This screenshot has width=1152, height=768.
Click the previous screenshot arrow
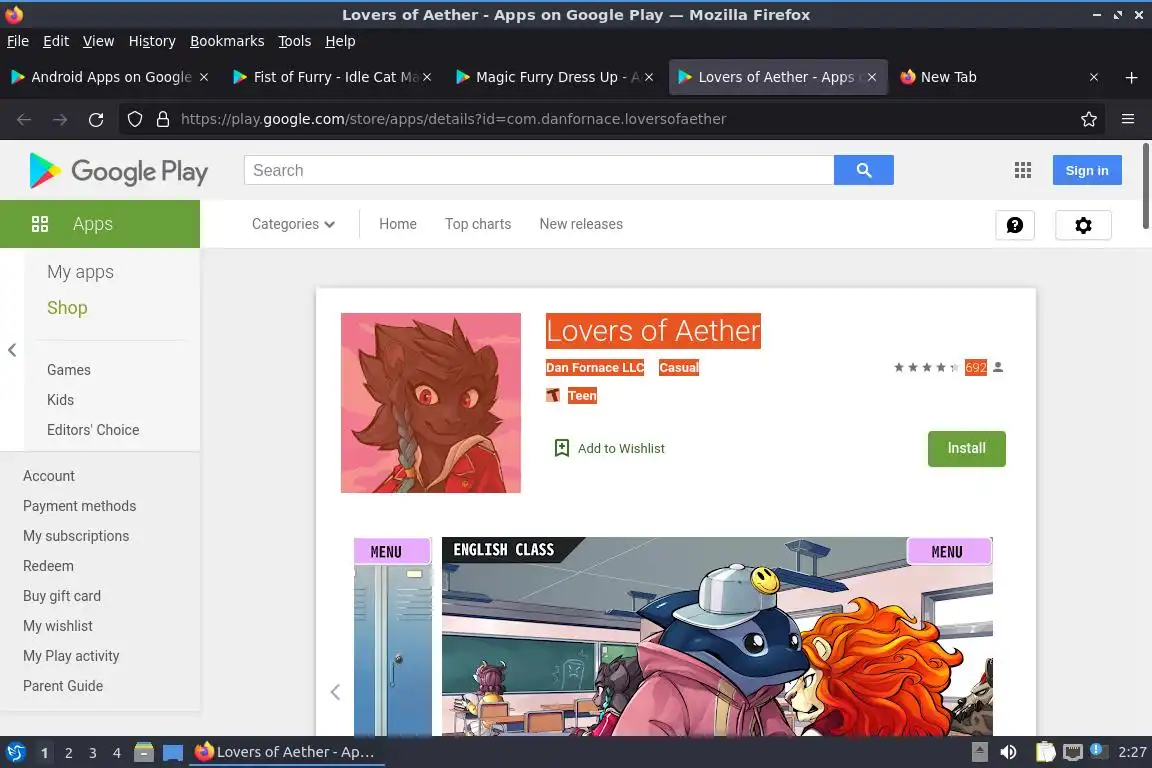pyautogui.click(x=335, y=692)
